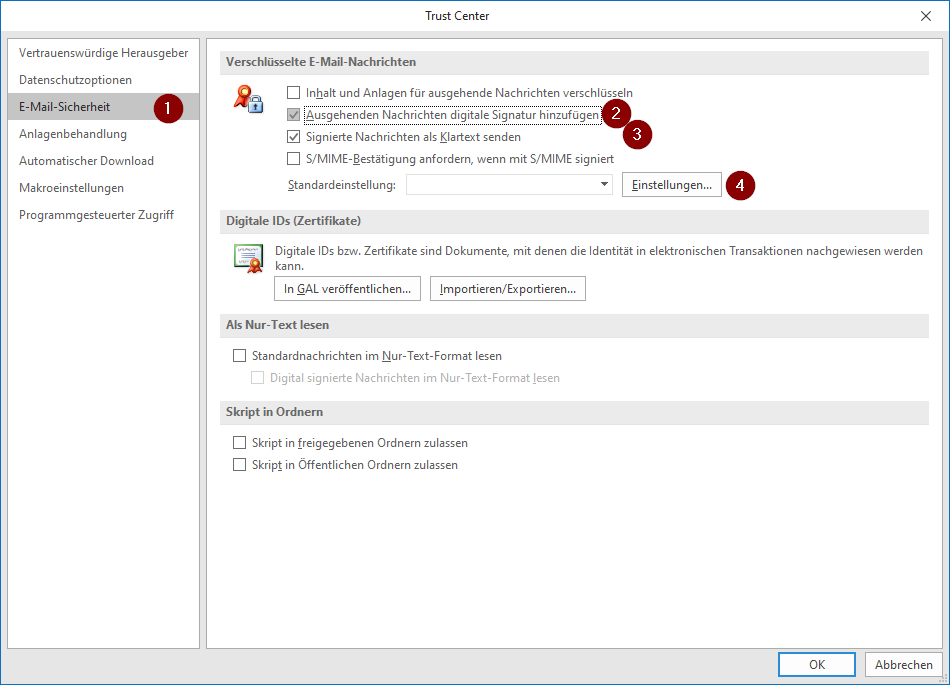Go to Automatischer Download settings

(x=86, y=160)
